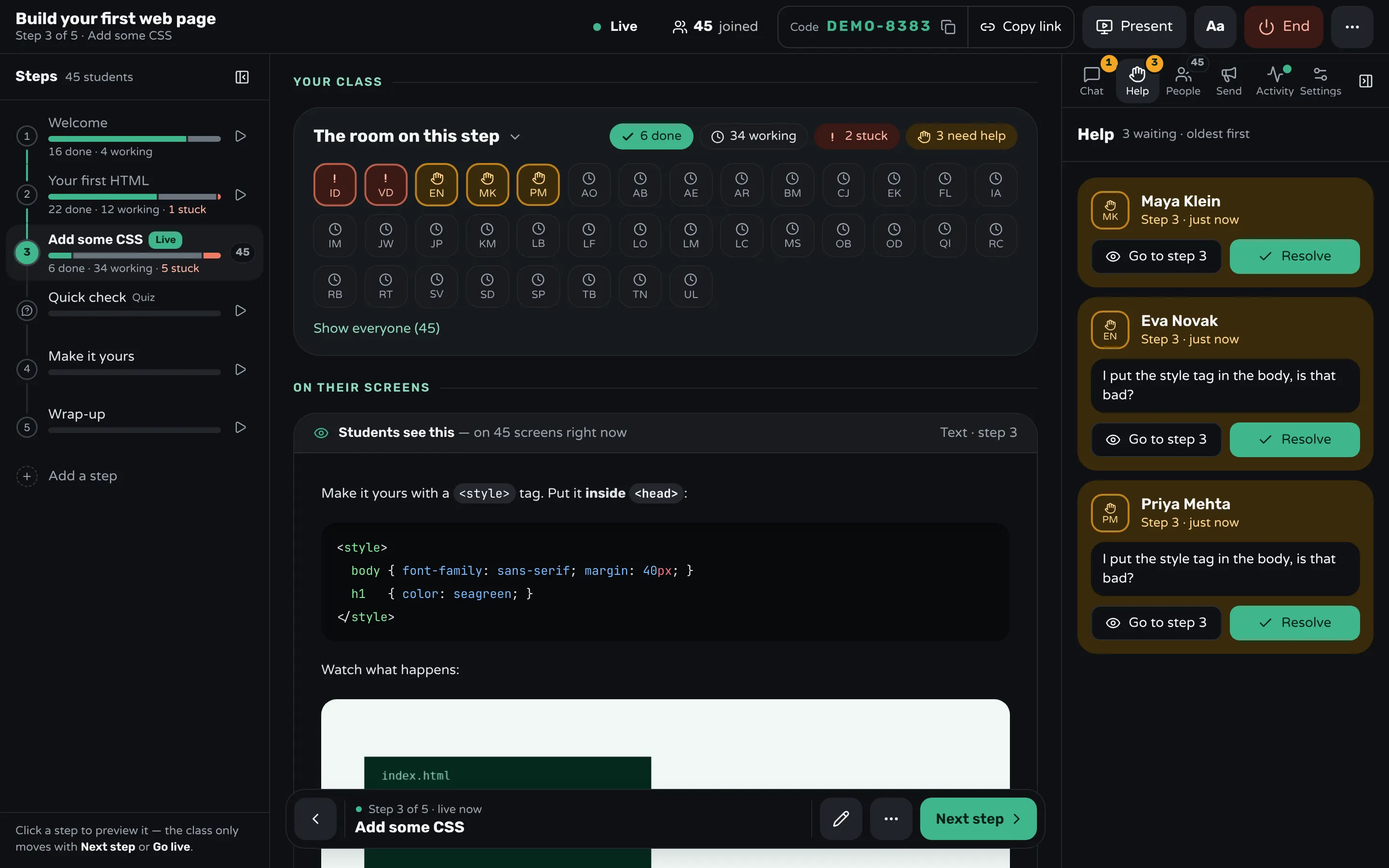Preview the Wrap-up step
Screen dimensions: 1389x868
241,427
